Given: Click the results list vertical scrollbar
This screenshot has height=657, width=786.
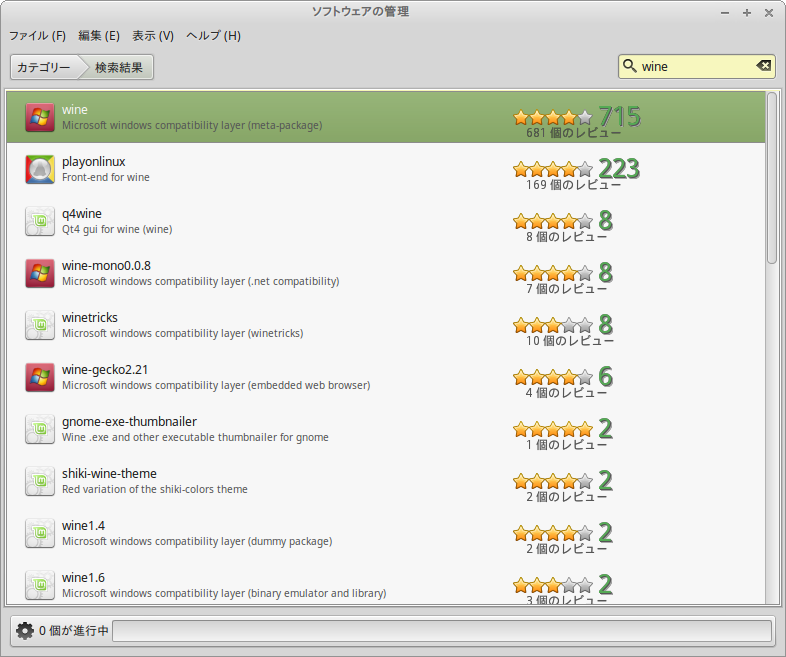Looking at the screenshot, I should (x=772, y=177).
